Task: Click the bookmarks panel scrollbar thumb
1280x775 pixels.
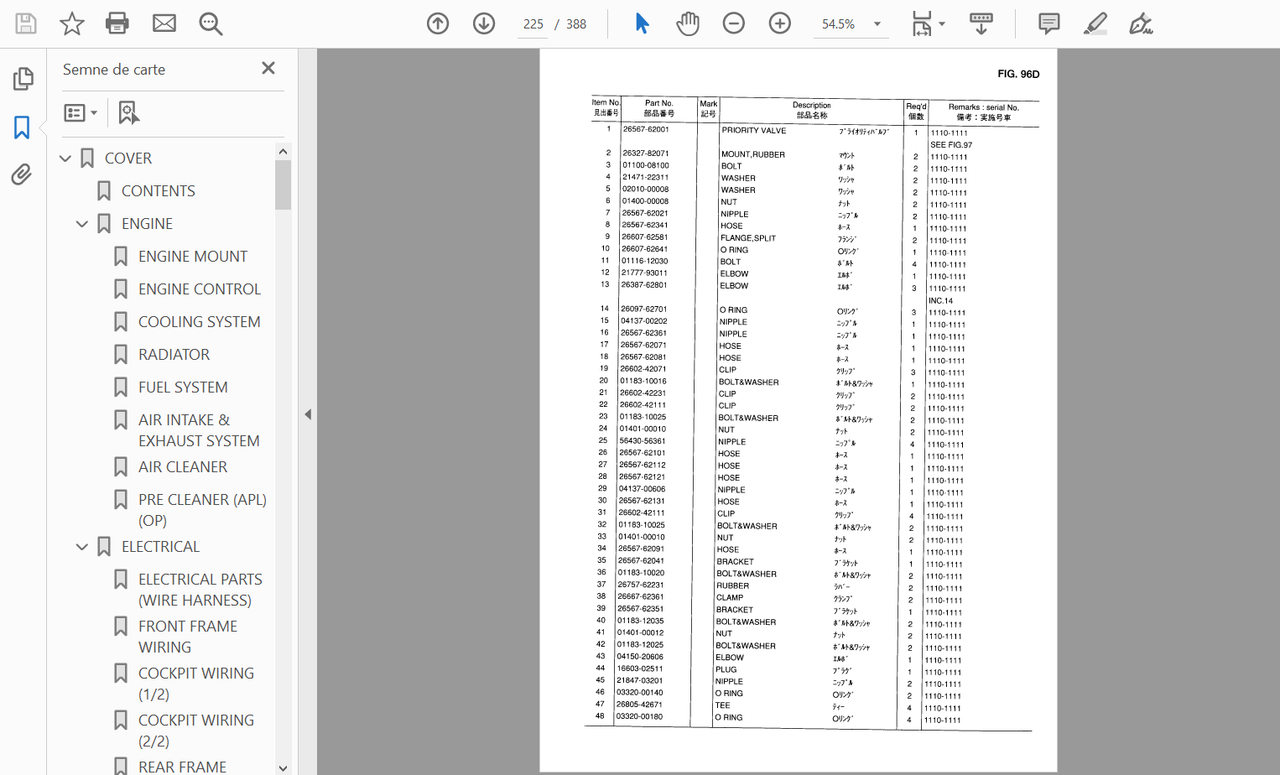Action: (283, 185)
